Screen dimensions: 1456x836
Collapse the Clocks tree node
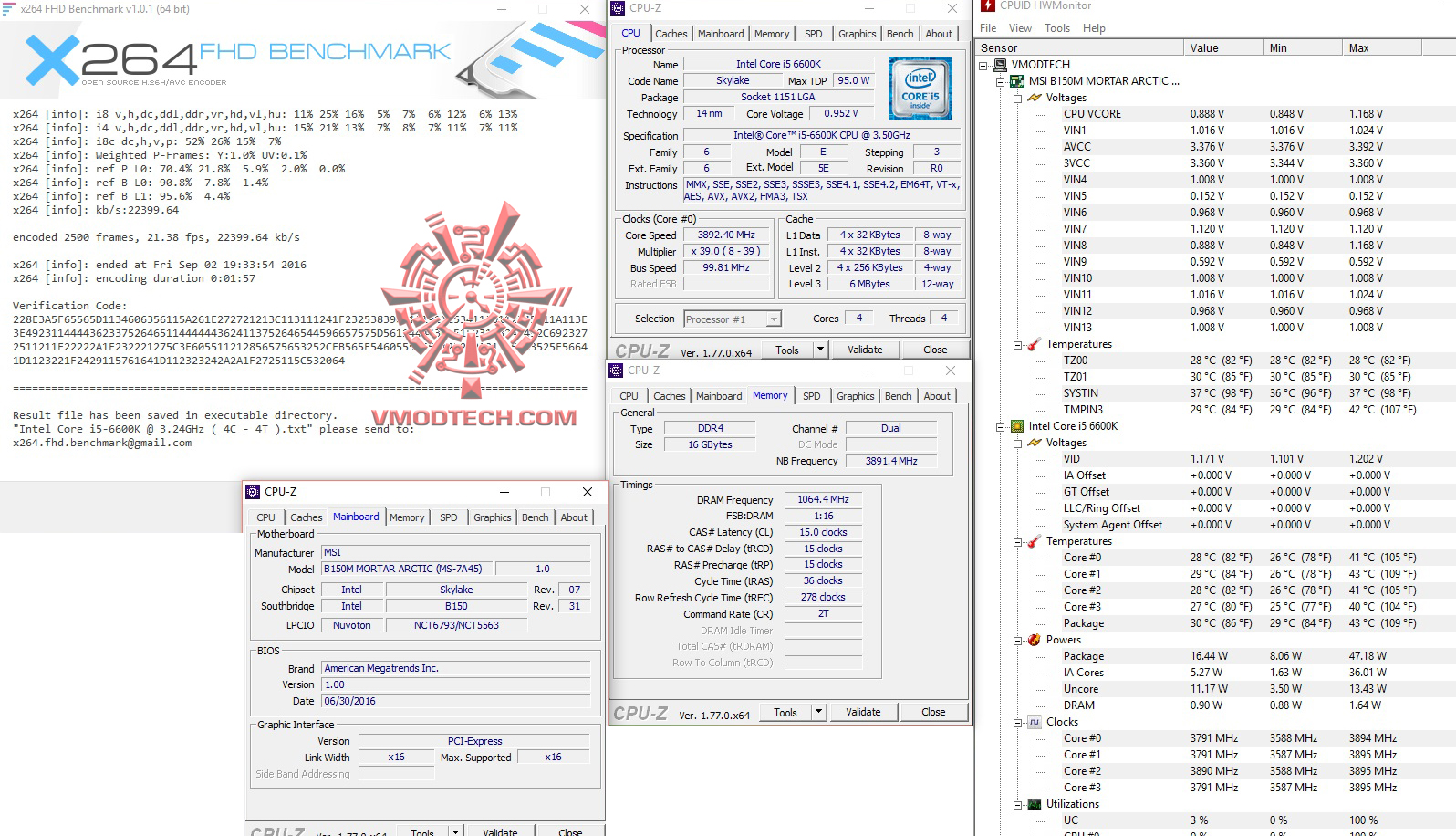[1017, 722]
